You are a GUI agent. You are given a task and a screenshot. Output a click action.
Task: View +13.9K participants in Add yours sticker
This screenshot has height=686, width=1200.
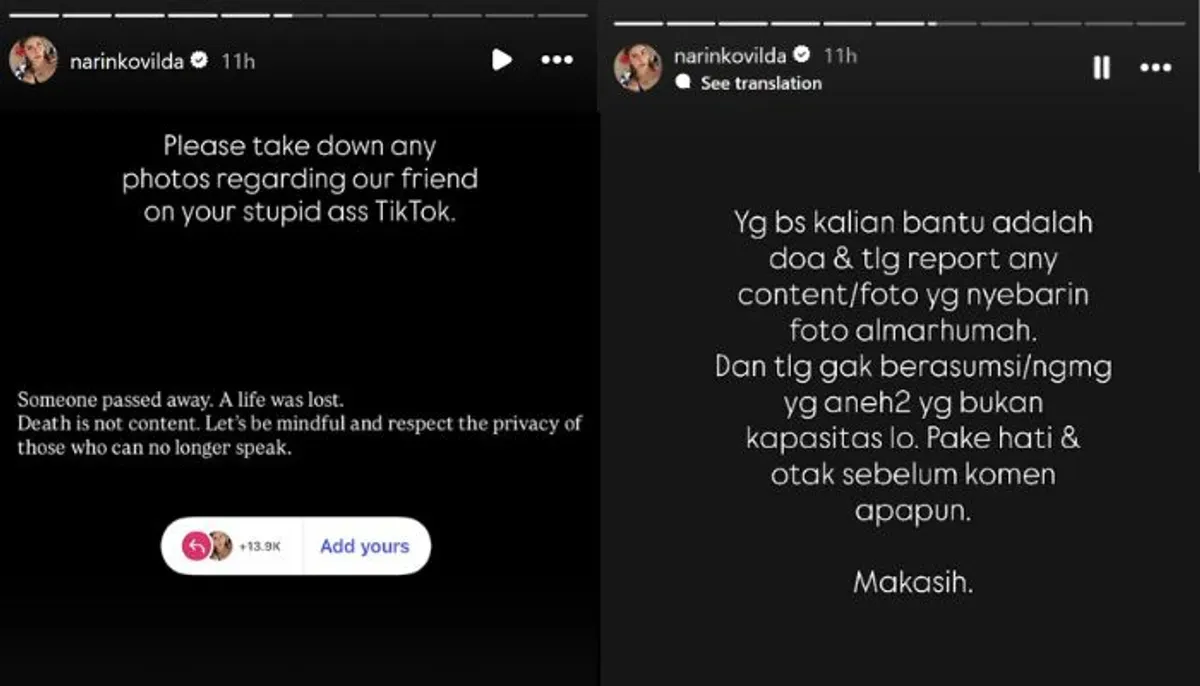260,546
